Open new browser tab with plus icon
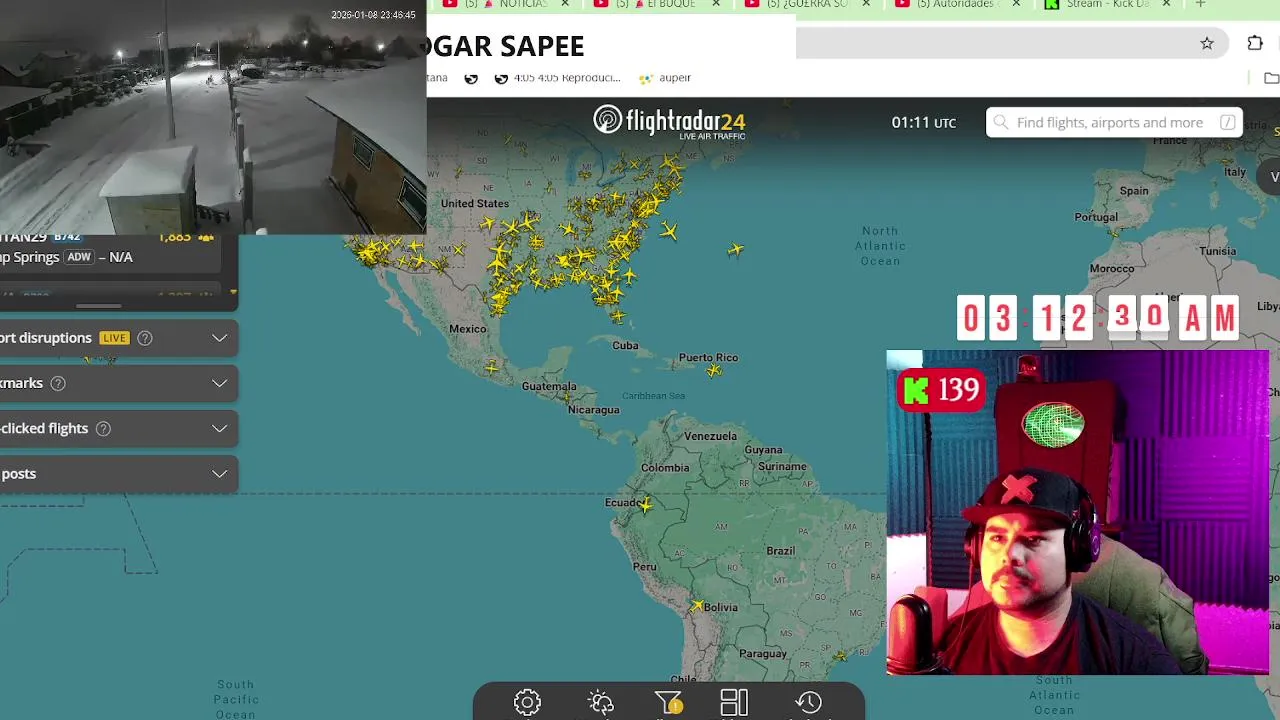1280x720 pixels. (x=1200, y=4)
